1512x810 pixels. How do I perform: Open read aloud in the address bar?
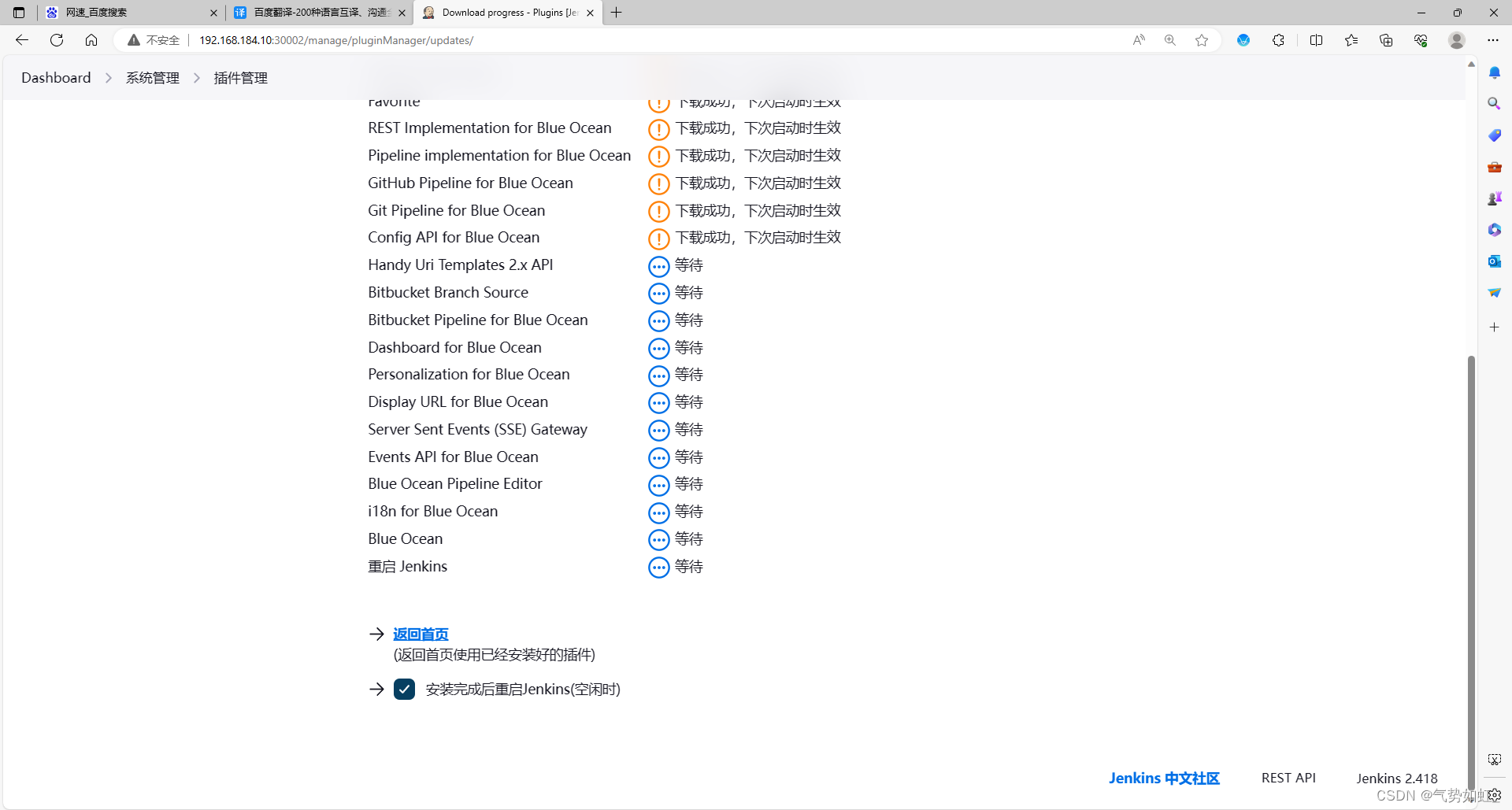tap(1139, 40)
